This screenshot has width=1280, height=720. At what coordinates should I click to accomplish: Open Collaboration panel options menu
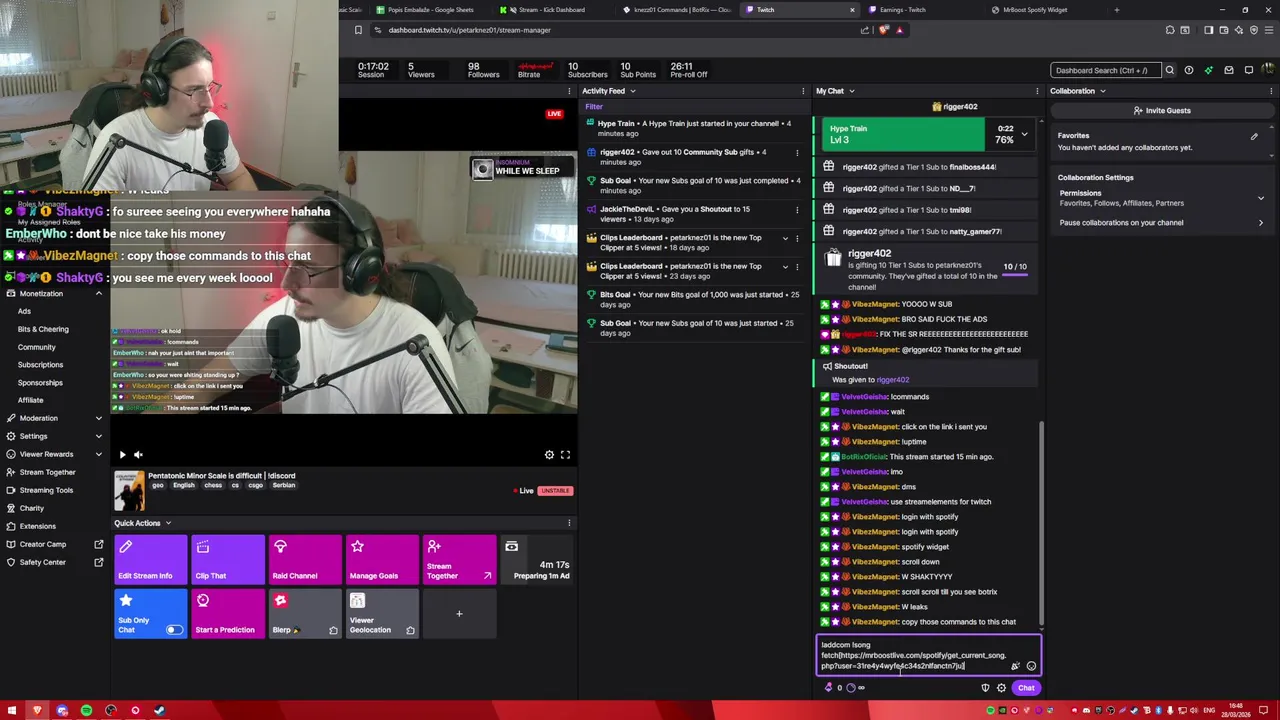point(1272,91)
